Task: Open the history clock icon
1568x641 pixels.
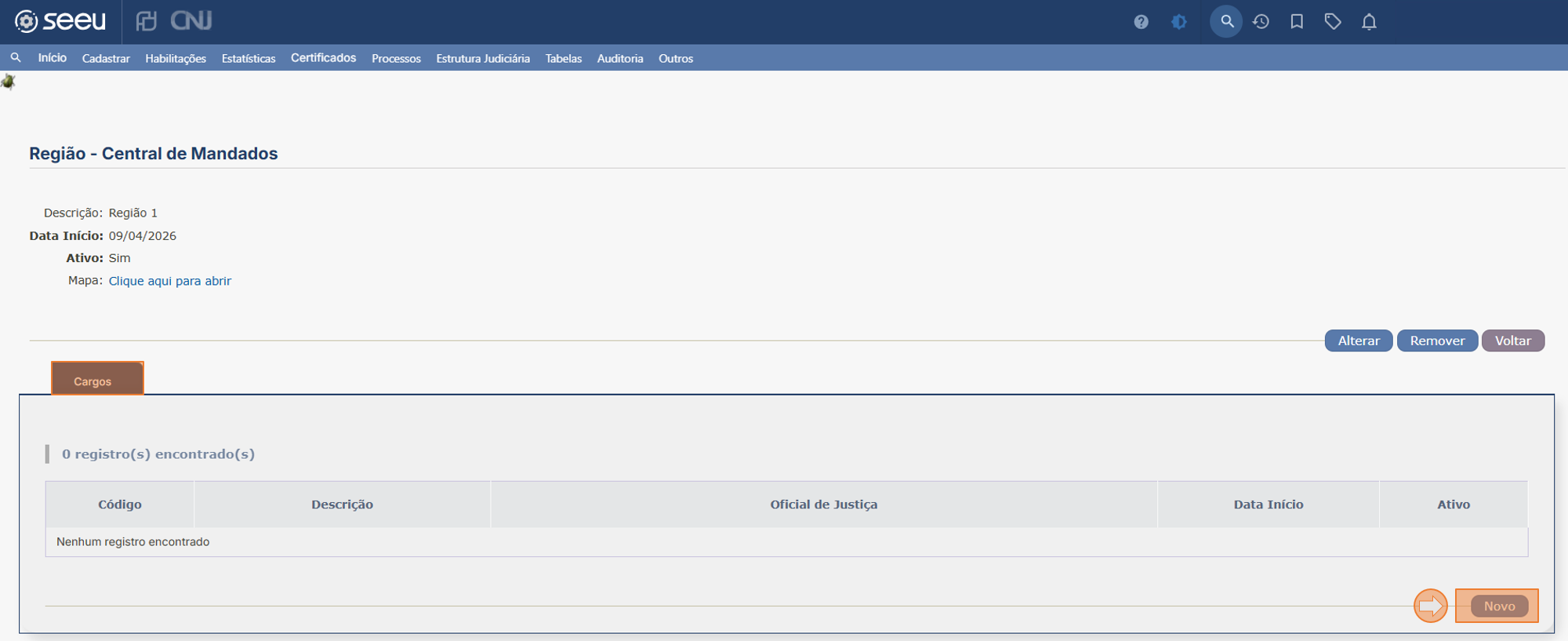Action: tap(1261, 22)
